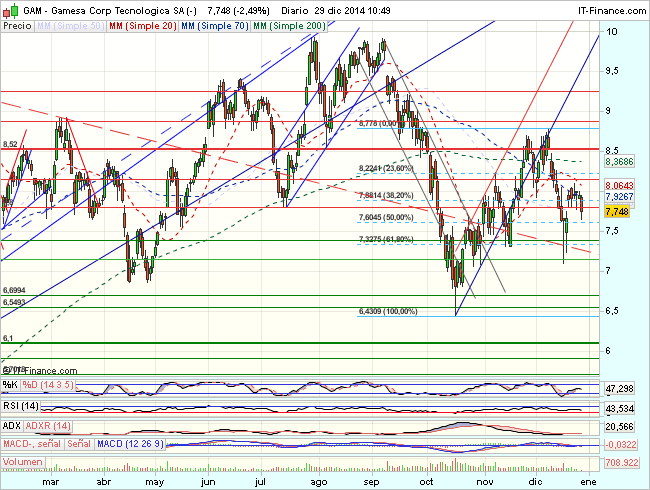The width and height of the screenshot is (650, 490).
Task: Click the 10 price axis label
Action: pos(611,32)
